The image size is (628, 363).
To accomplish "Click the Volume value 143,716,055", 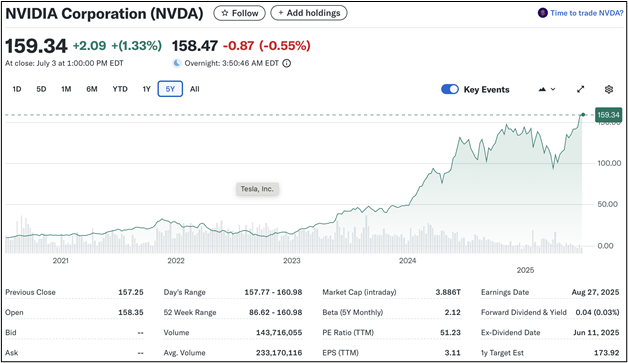I will (279, 333).
